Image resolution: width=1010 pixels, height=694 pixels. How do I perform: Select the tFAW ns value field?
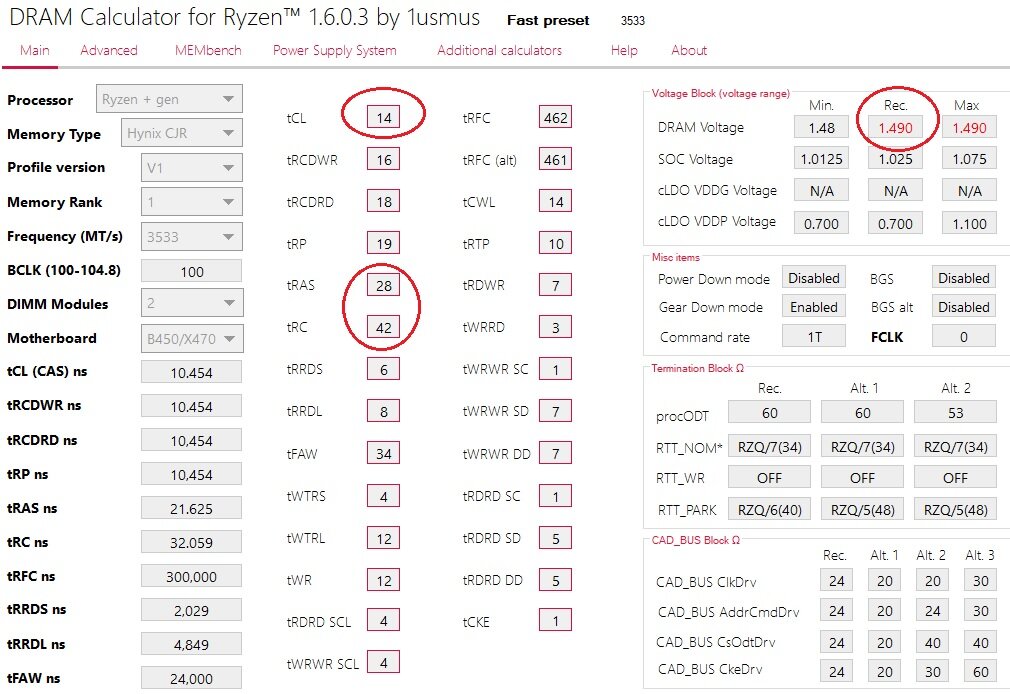pyautogui.click(x=191, y=679)
